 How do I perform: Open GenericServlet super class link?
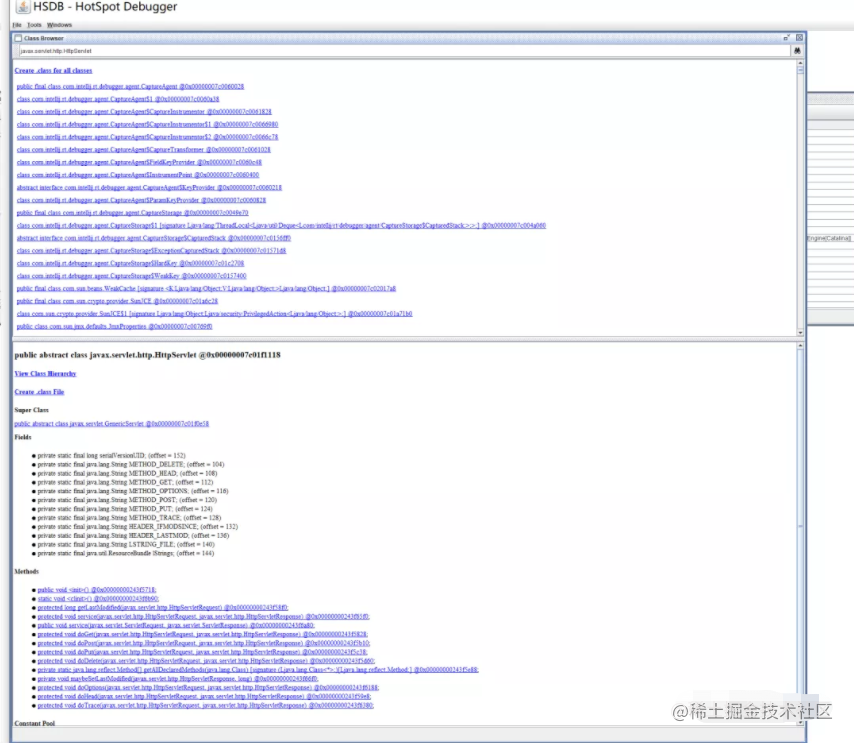point(112,423)
